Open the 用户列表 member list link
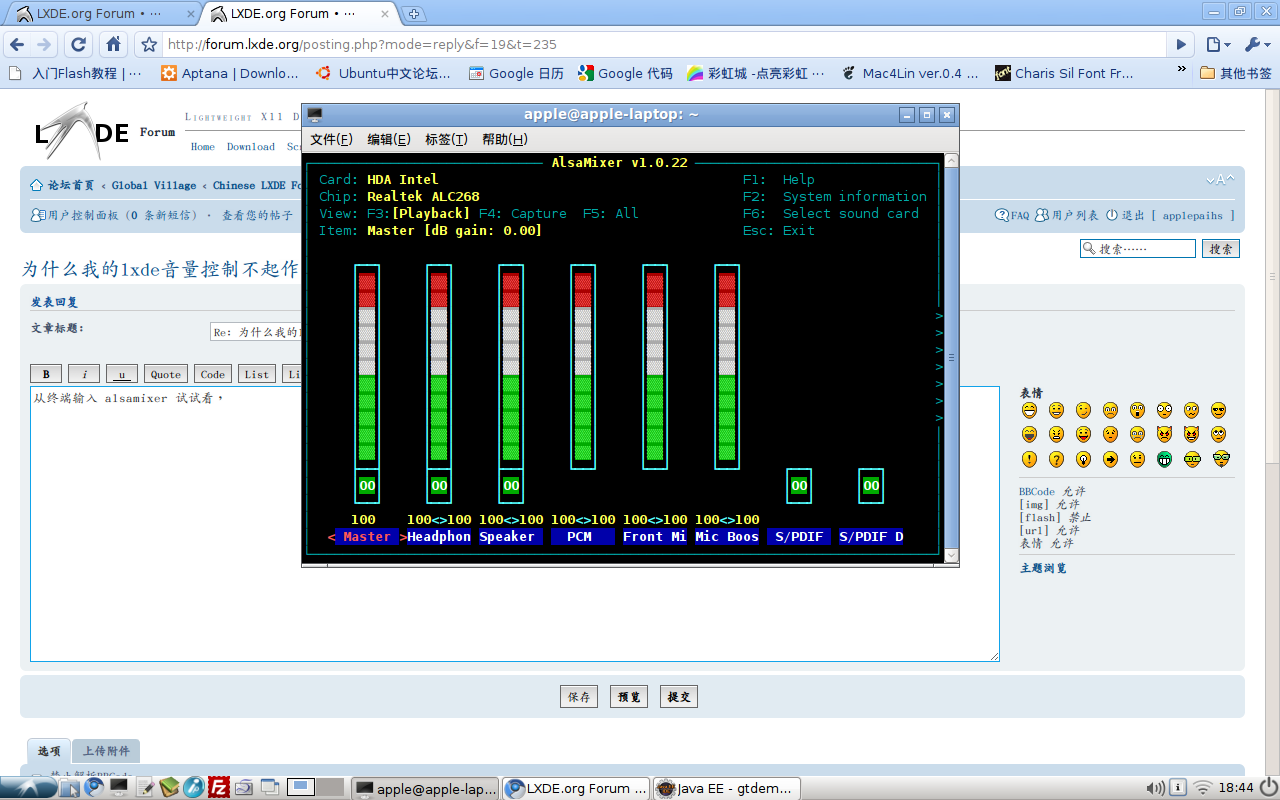The image size is (1280, 800). click(x=1067, y=215)
